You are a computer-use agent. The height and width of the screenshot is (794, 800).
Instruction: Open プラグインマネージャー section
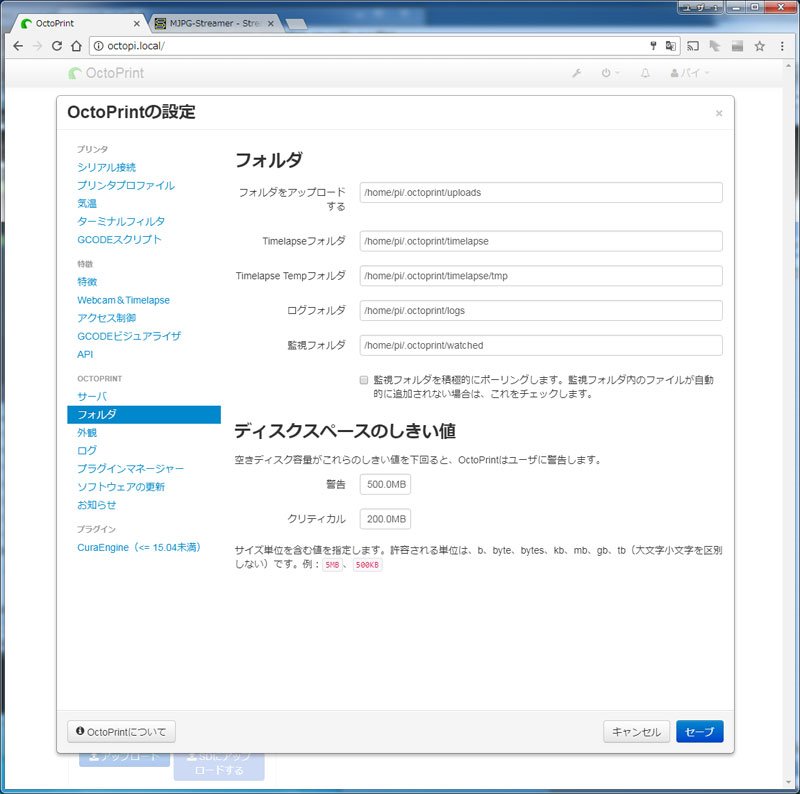(x=130, y=468)
